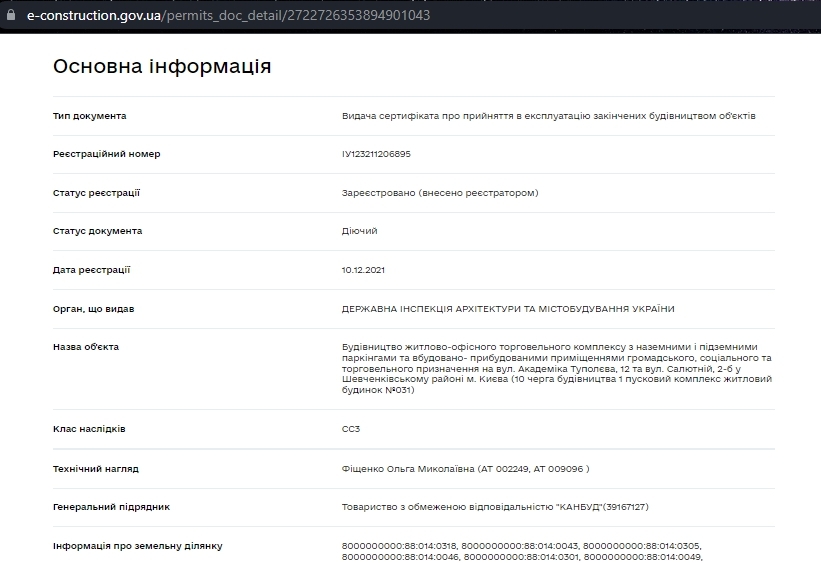821x563 pixels.
Task: Click the 'Орган, що видав' label
Action: point(93,309)
